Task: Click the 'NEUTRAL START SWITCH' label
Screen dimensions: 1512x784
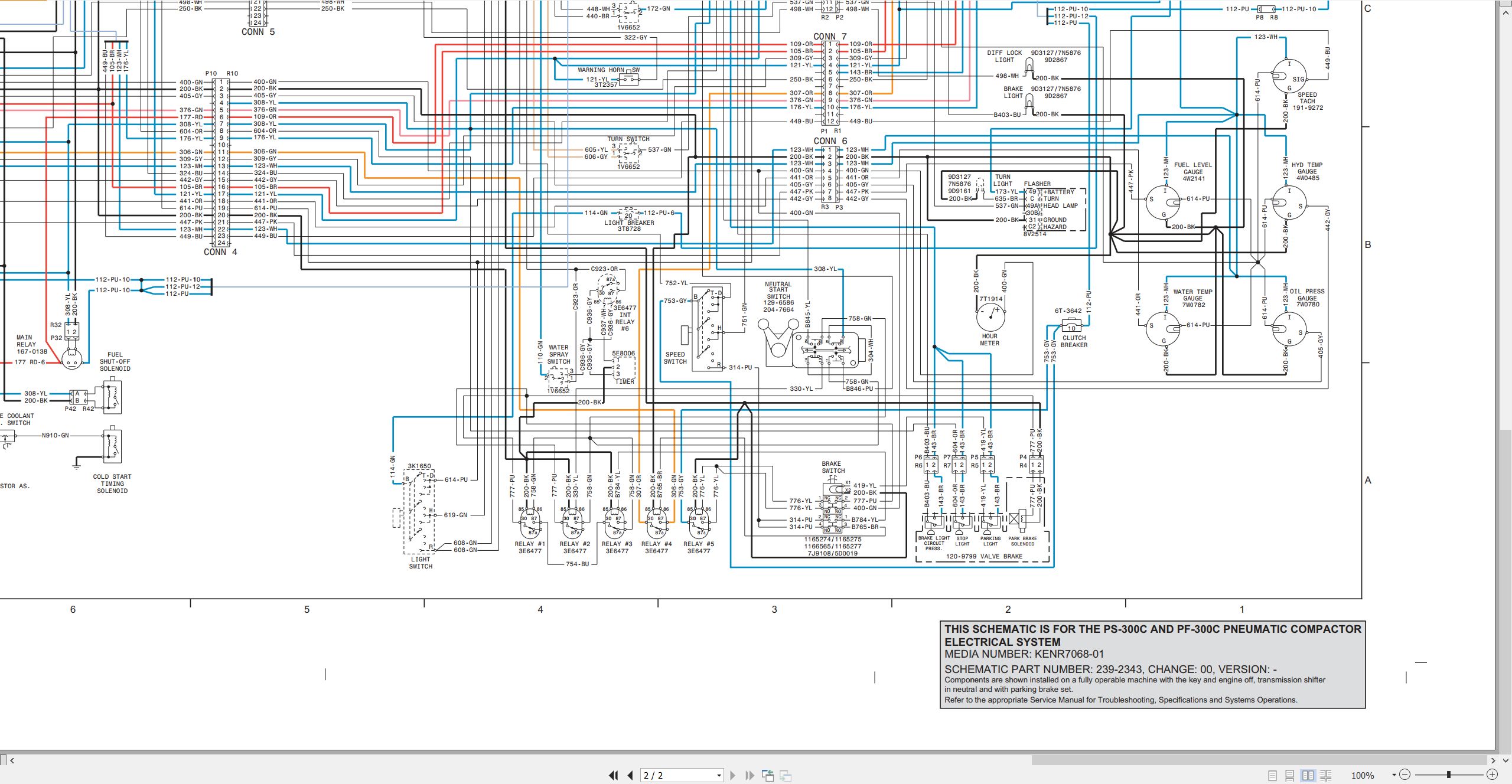Action: 778,290
